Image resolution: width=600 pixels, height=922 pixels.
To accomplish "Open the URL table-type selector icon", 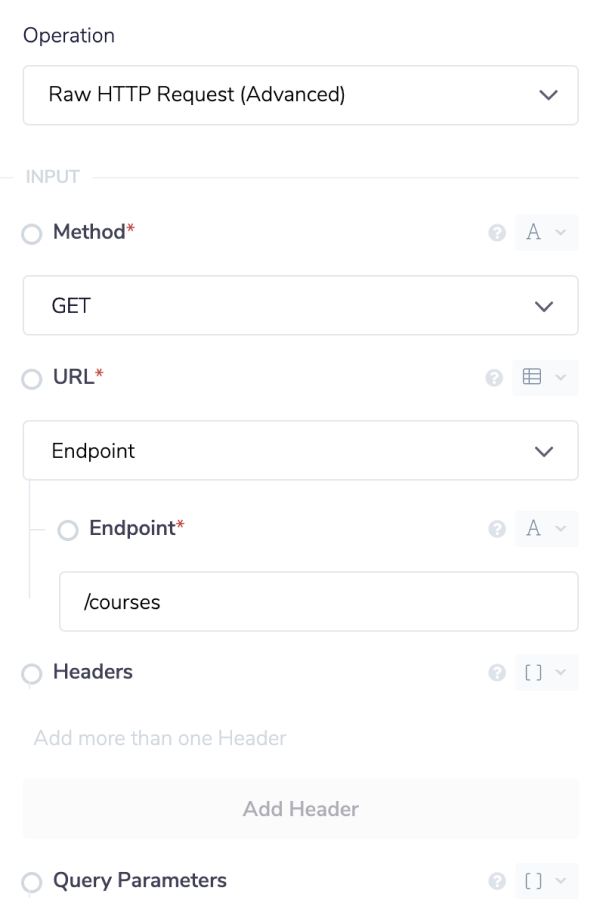I will click(x=546, y=379).
